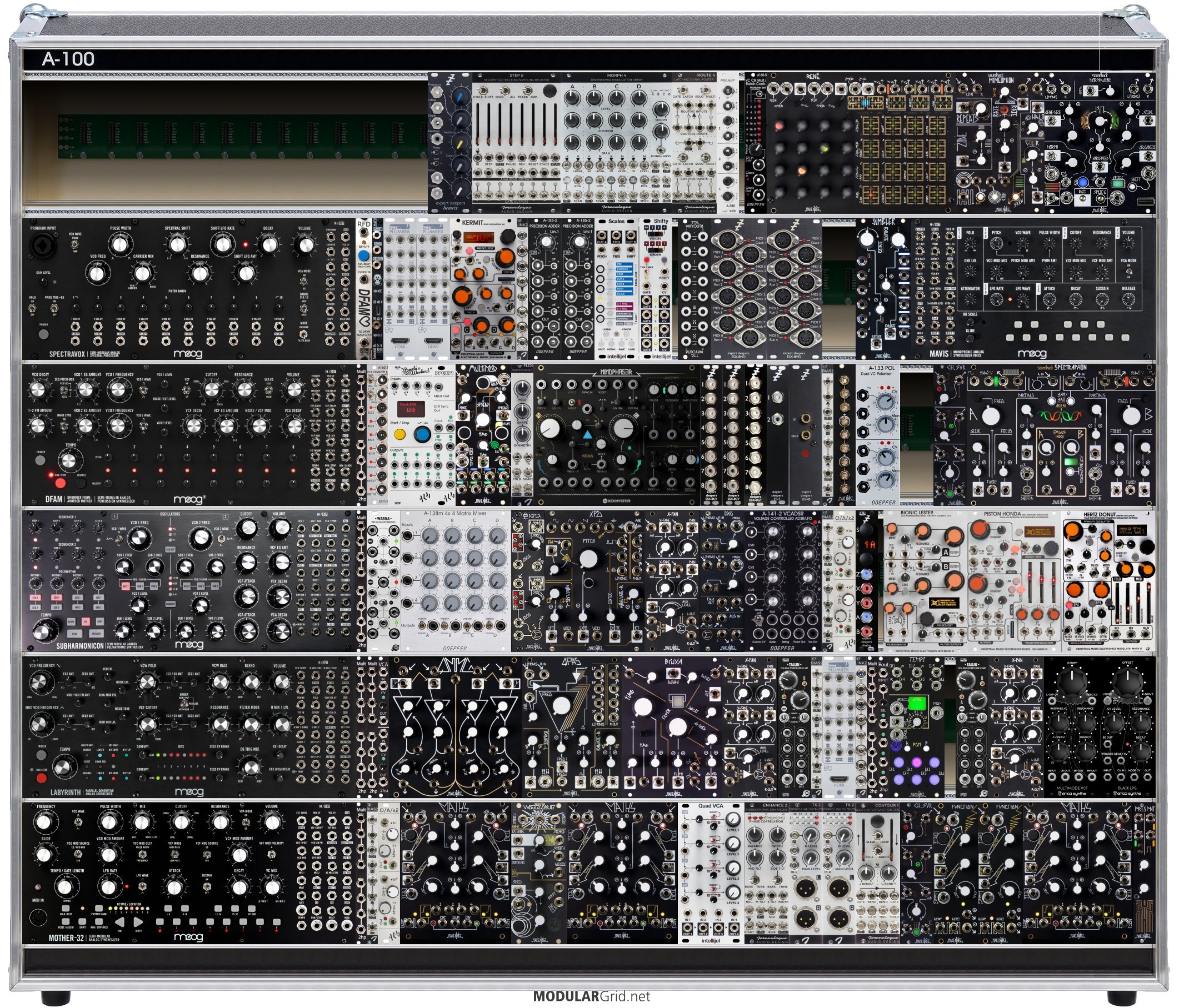The image size is (1184, 1008).
Task: Click the yellow Start/Stop button on Pamela's Workout
Action: click(400, 434)
